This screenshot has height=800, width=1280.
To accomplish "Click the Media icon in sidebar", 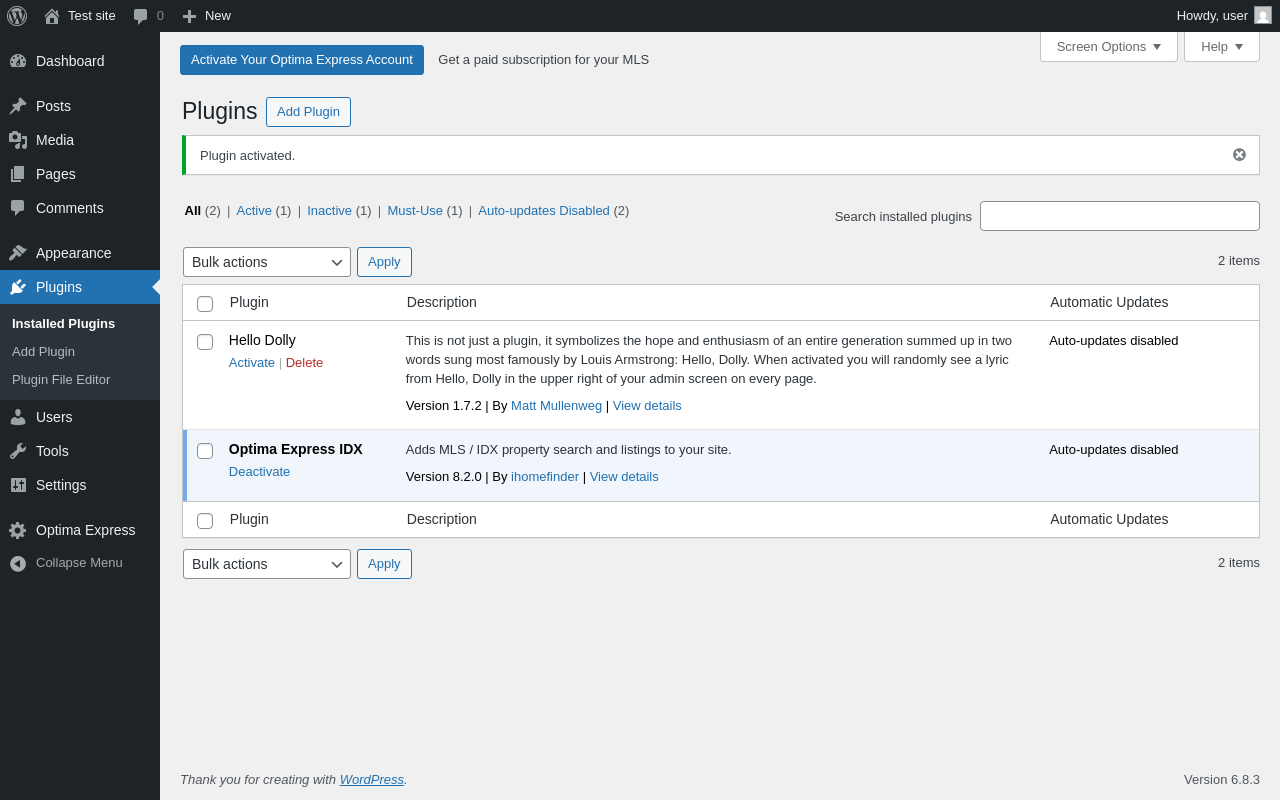I will pyautogui.click(x=18, y=140).
